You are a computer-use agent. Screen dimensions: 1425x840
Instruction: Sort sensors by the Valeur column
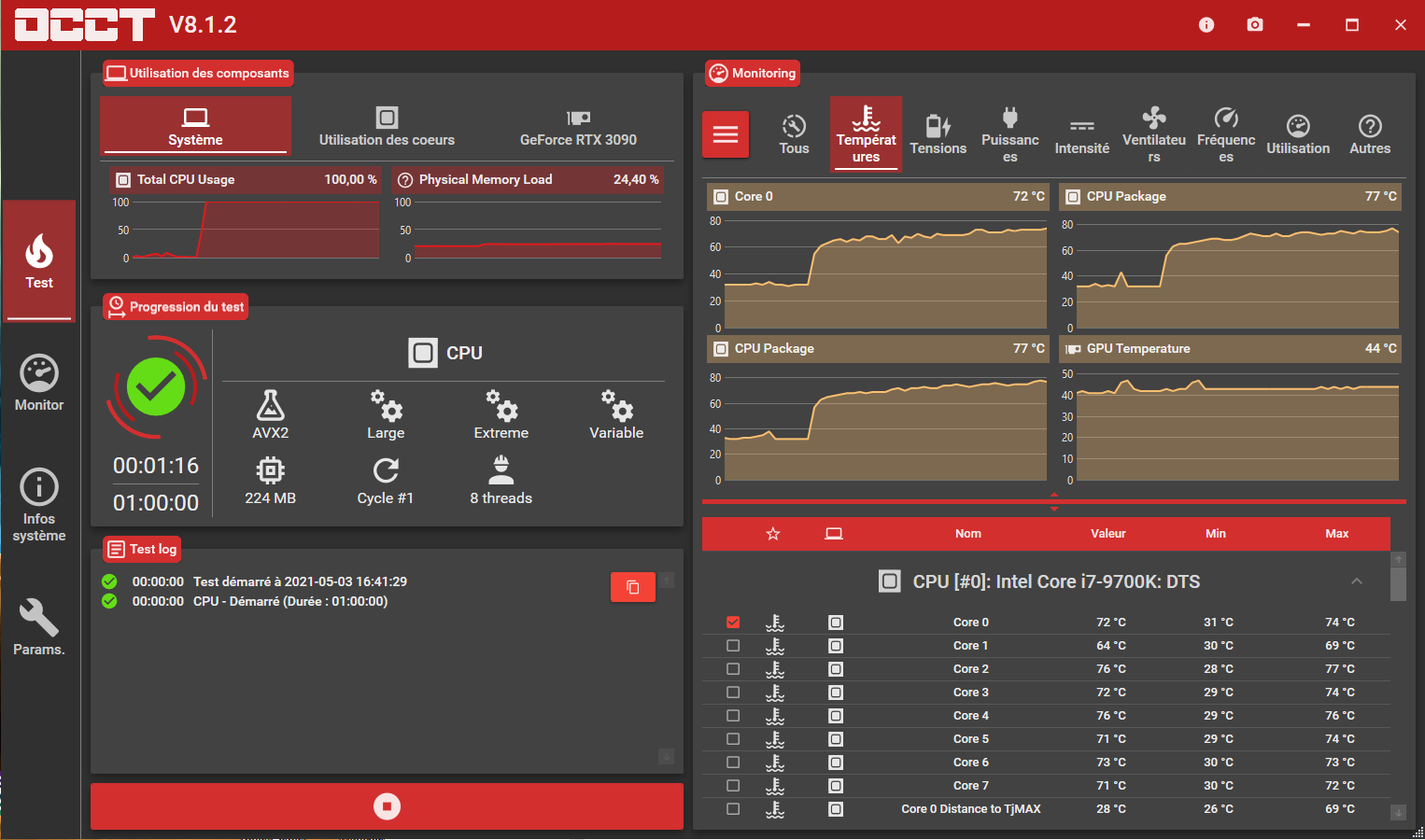[x=1108, y=534]
